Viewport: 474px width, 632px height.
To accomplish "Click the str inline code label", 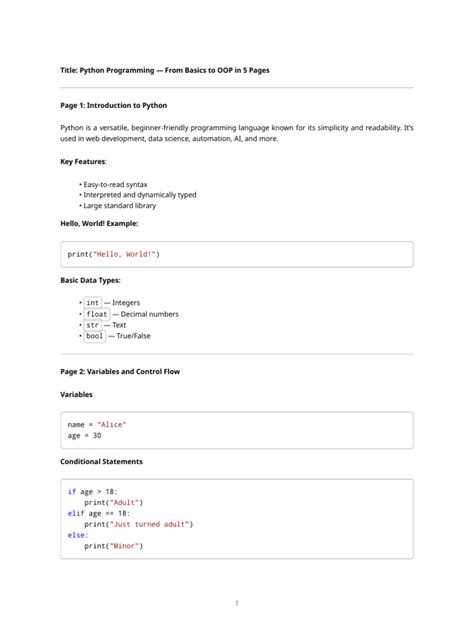I will point(92,325).
